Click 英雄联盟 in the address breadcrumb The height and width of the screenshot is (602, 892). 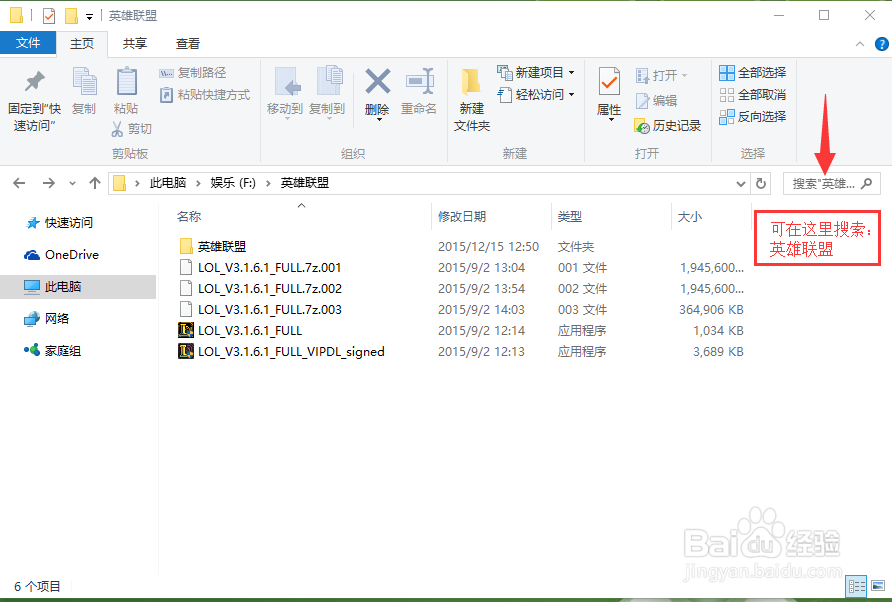(305, 183)
